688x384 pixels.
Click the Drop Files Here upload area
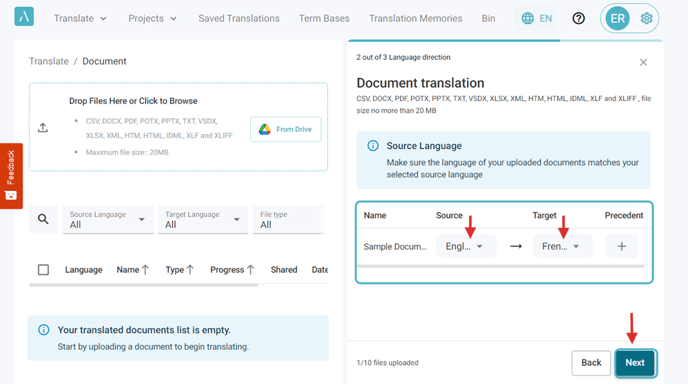(178, 127)
